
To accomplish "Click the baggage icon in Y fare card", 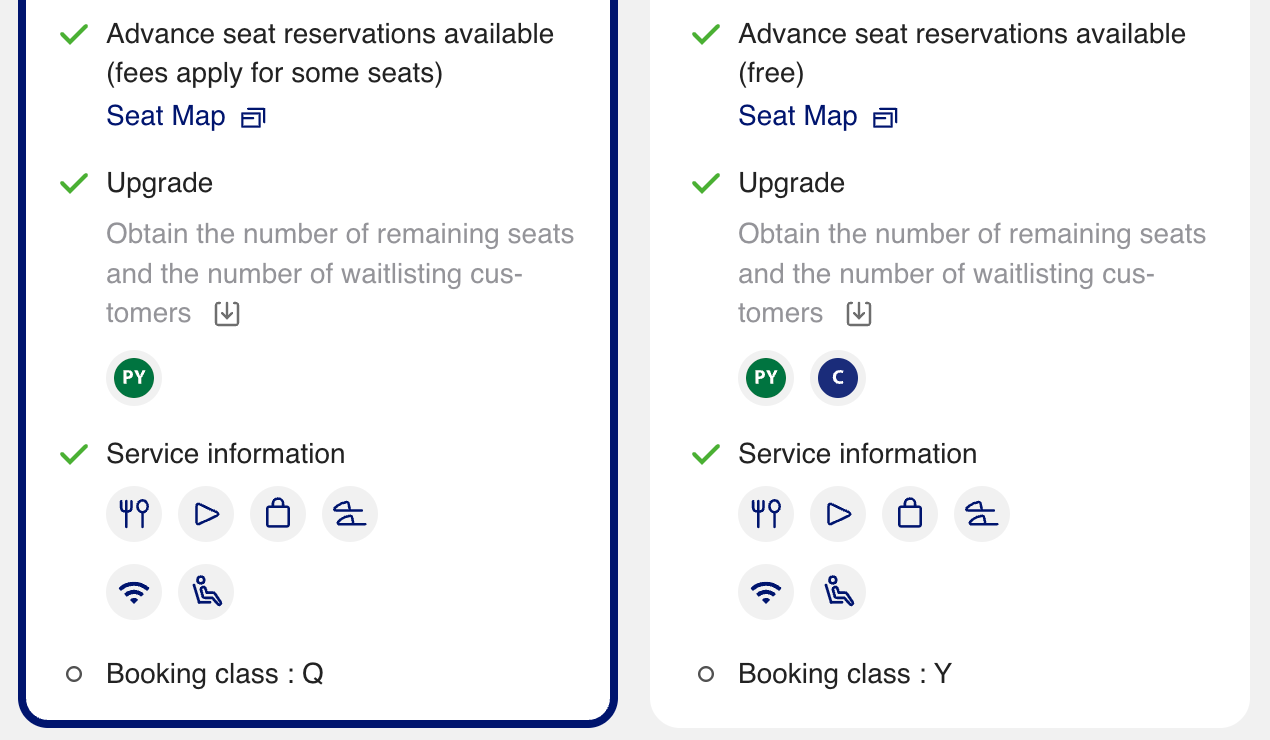I will (910, 514).
